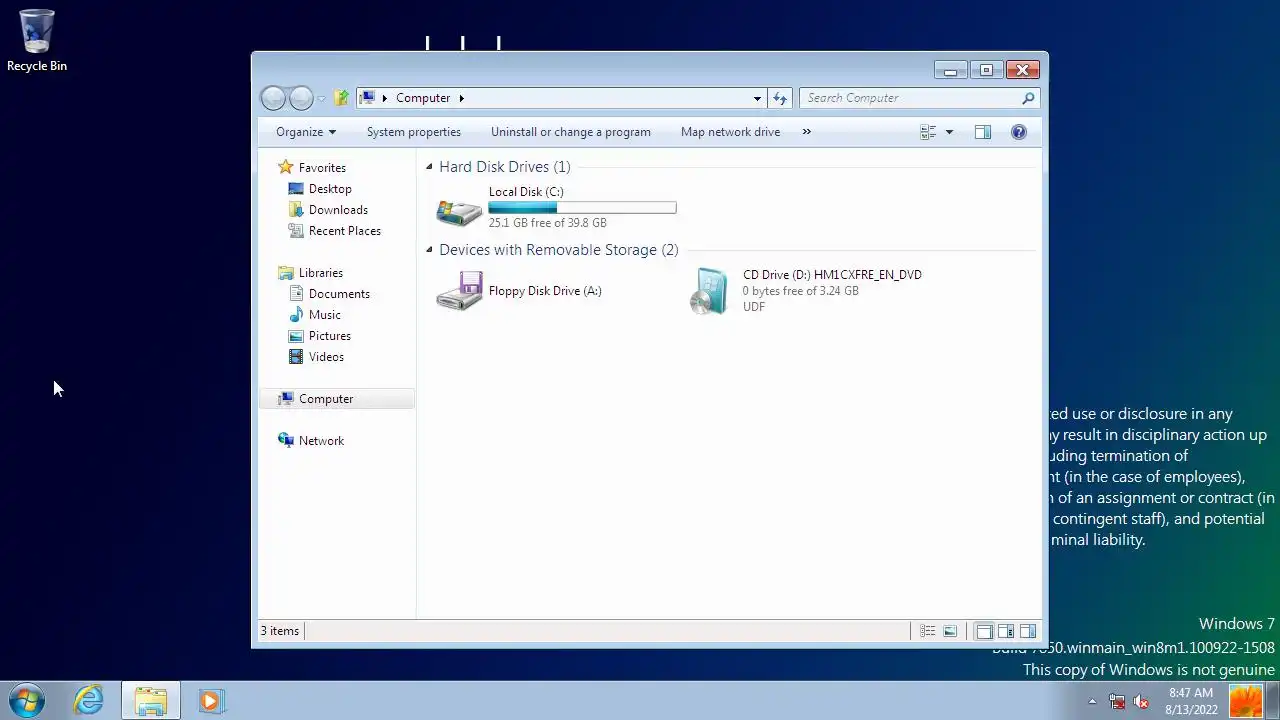This screenshot has width=1280, height=720.
Task: Click the taskbar clock showing 8:47 AM
Action: click(x=1191, y=701)
